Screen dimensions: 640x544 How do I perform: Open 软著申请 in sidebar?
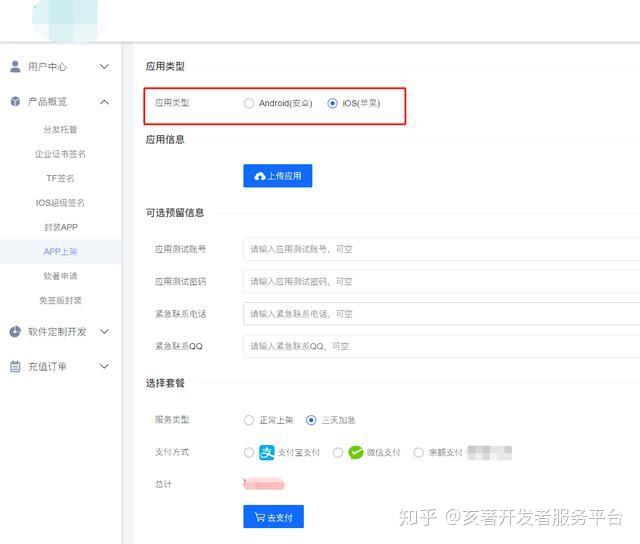(x=60, y=276)
